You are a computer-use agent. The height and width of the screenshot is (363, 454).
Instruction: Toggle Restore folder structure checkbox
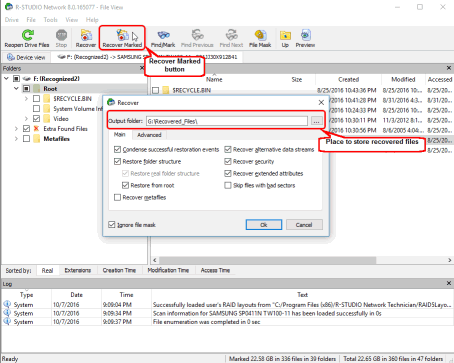click(117, 161)
